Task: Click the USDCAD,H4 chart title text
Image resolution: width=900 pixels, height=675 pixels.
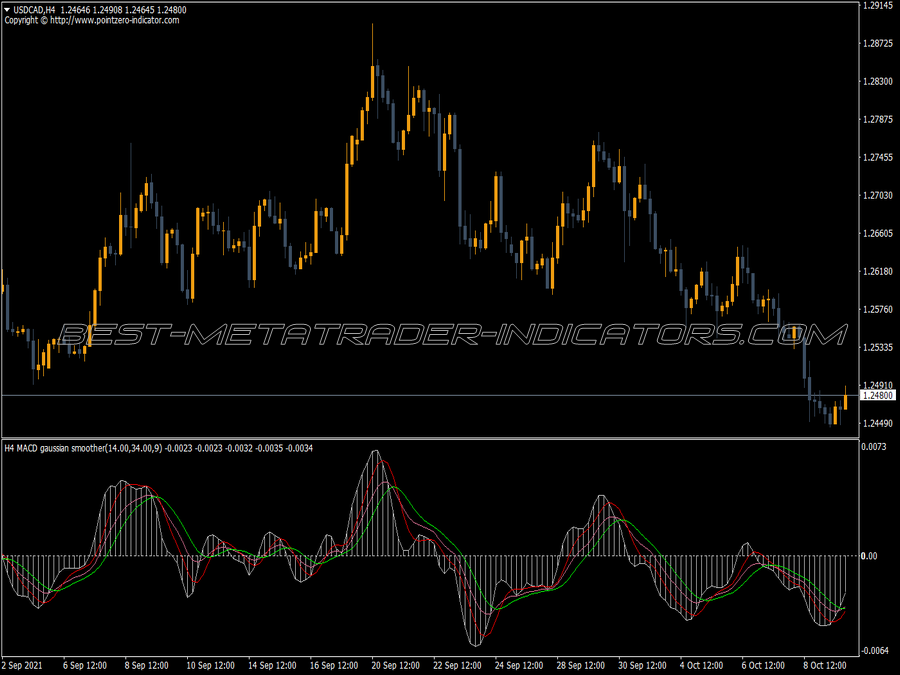Action: pyautogui.click(x=34, y=10)
